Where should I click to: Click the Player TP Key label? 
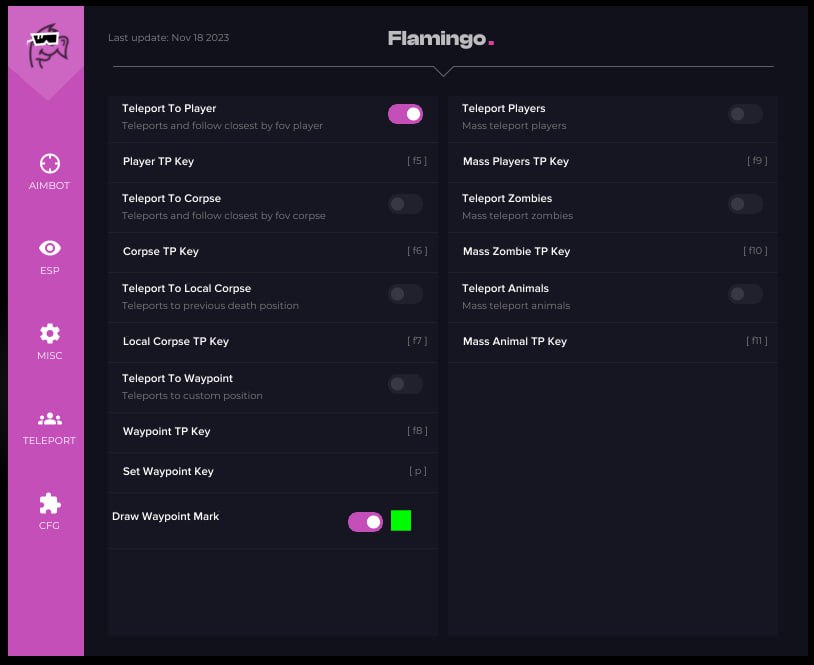click(158, 161)
